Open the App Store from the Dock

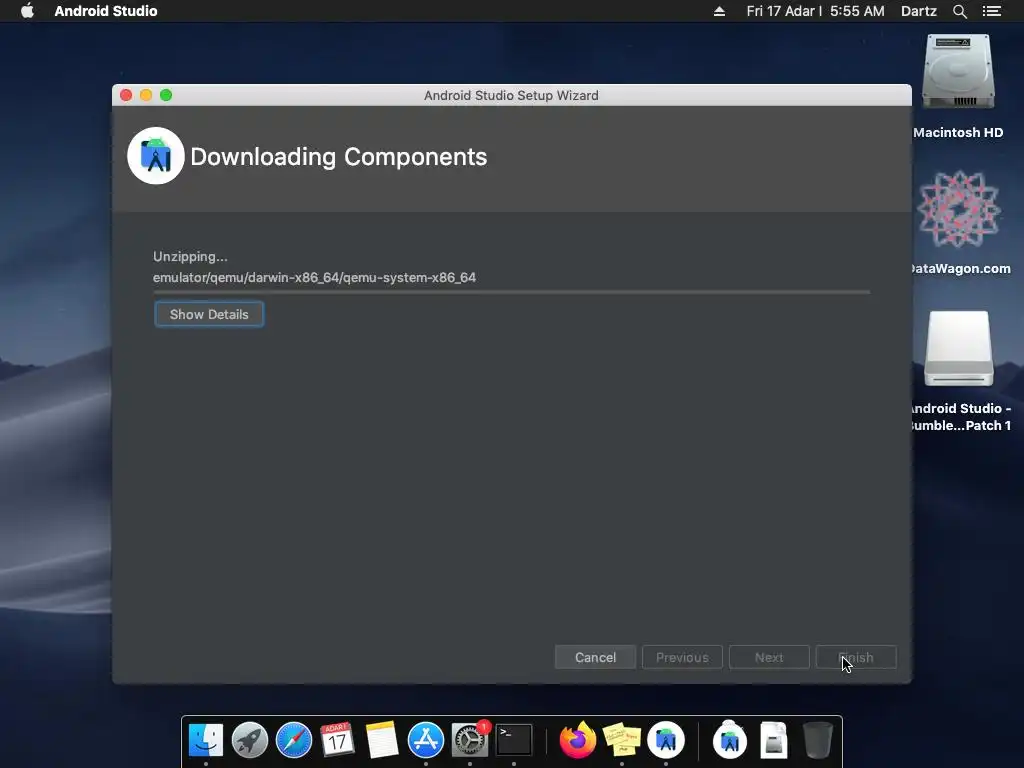click(x=426, y=741)
